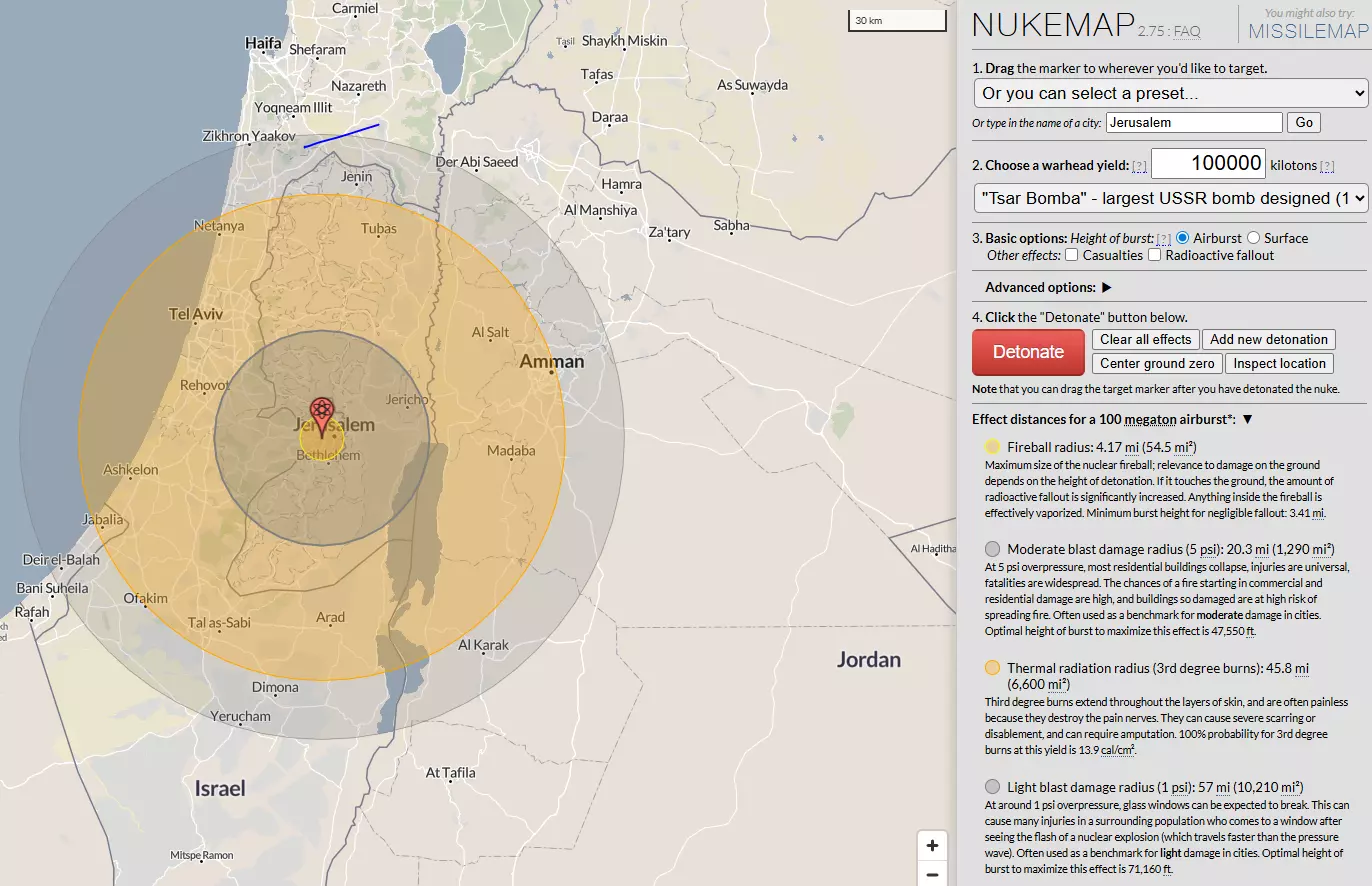Collapse the Effect distances list arrow
Image resolution: width=1372 pixels, height=886 pixels.
[1247, 419]
